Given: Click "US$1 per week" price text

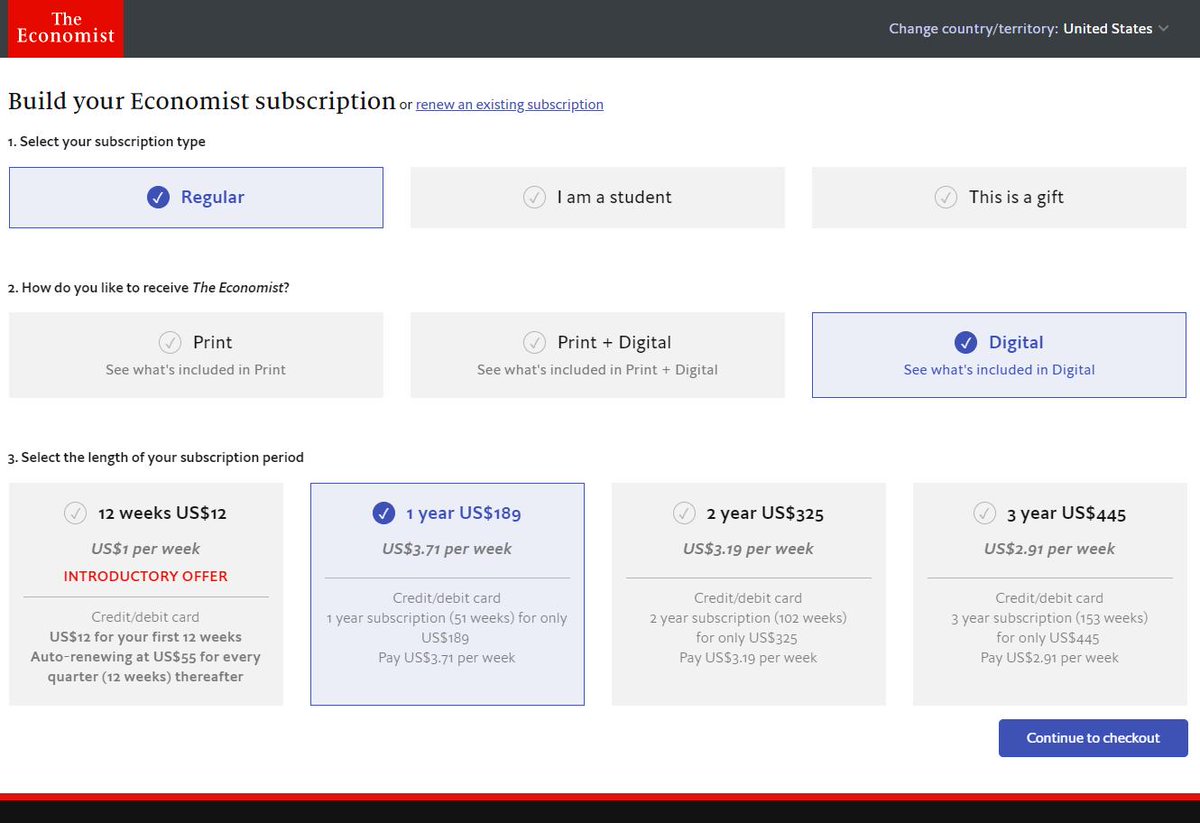Looking at the screenshot, I should coord(146,549).
